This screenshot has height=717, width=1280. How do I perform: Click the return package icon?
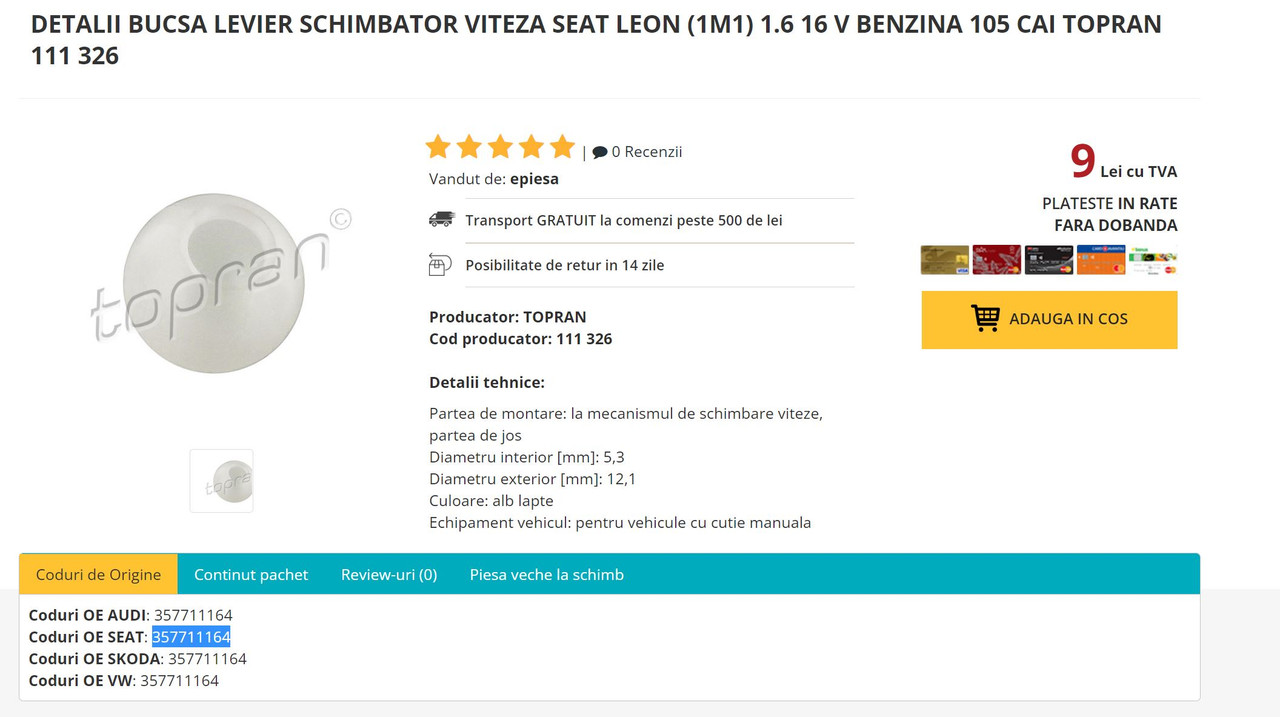440,265
